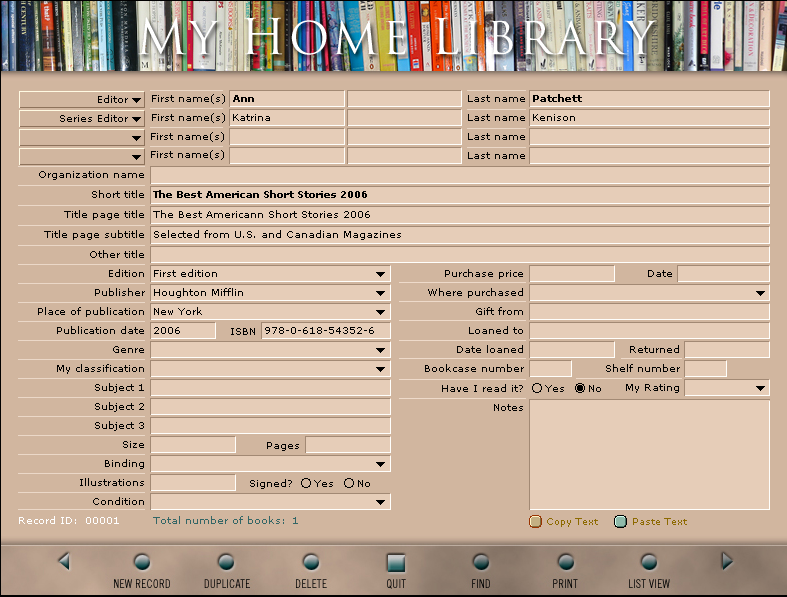Click the Subject 3 field
Screen dimensions: 787x597
[271, 426]
